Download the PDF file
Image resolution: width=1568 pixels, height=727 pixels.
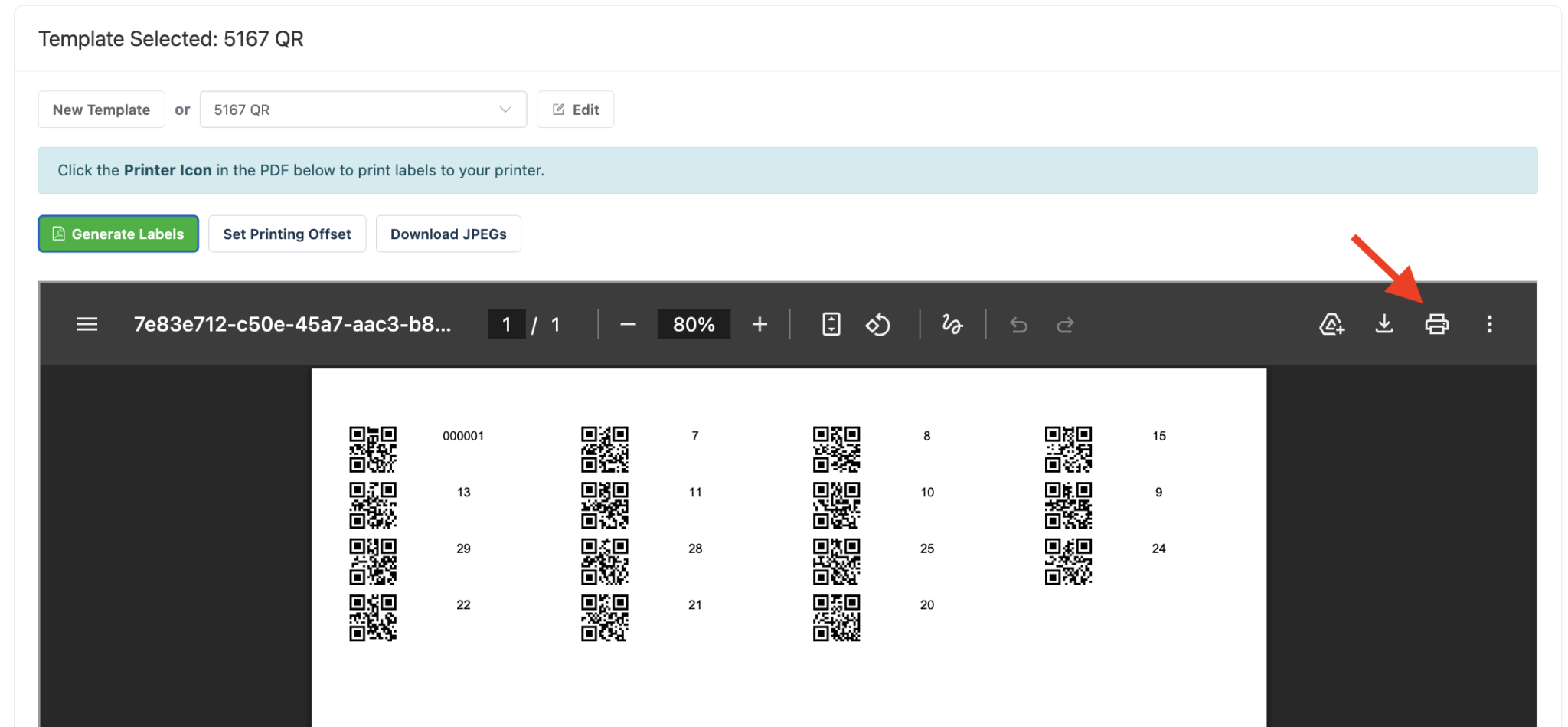click(1384, 325)
